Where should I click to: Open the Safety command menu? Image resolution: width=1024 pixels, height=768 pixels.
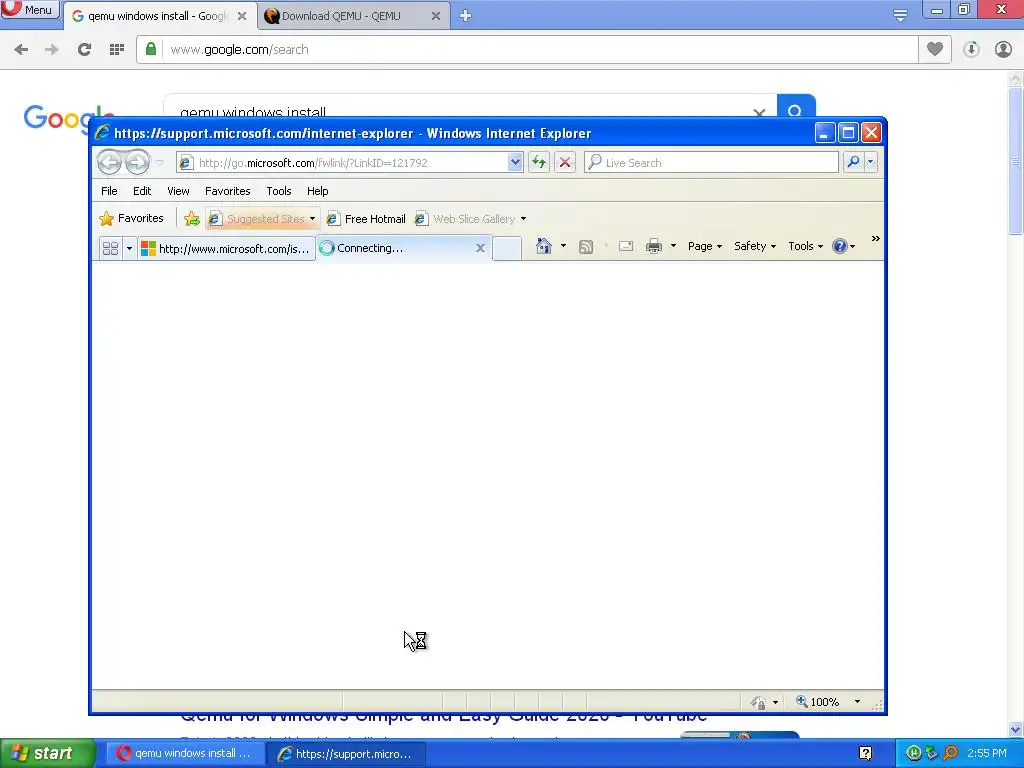coord(754,246)
